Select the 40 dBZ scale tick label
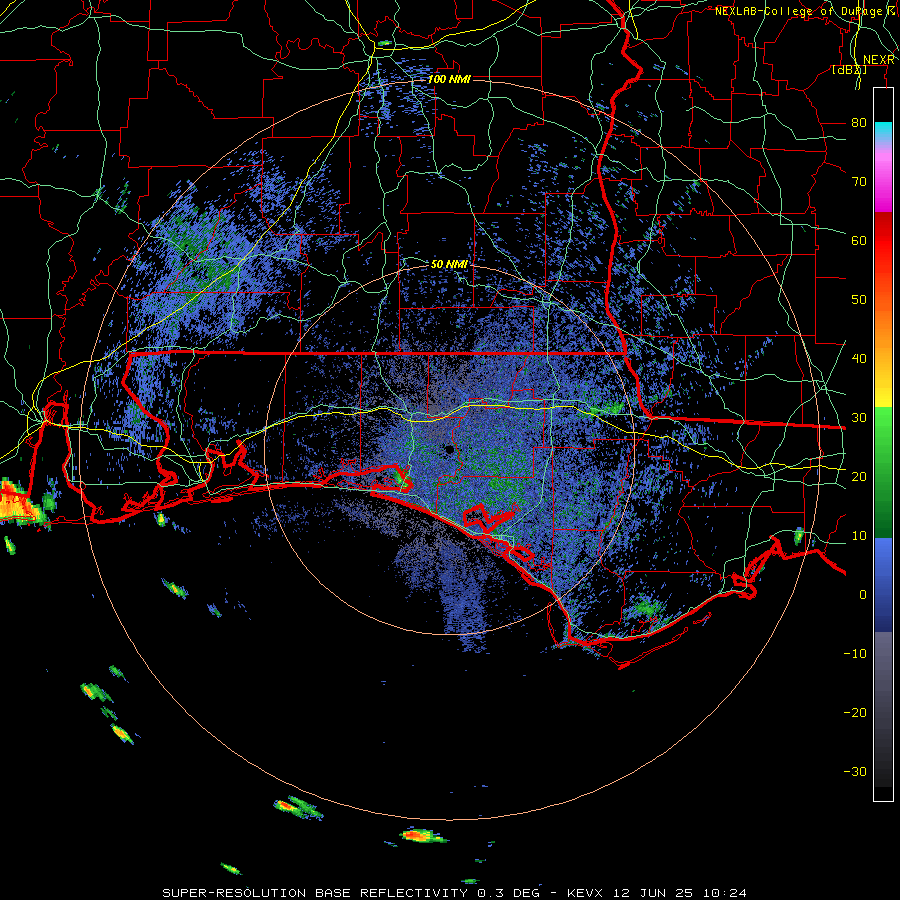The image size is (900, 900). click(x=859, y=358)
